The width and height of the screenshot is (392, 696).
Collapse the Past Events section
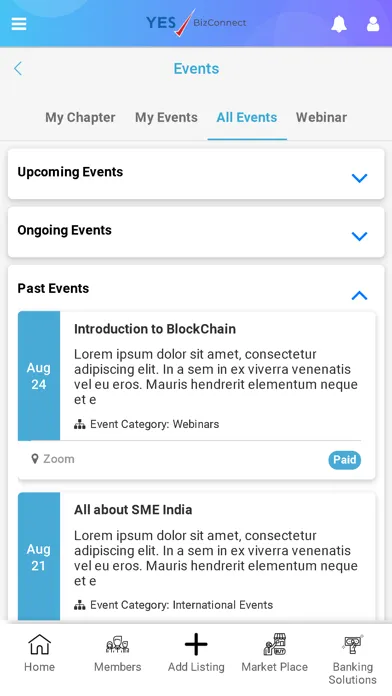pyautogui.click(x=360, y=295)
